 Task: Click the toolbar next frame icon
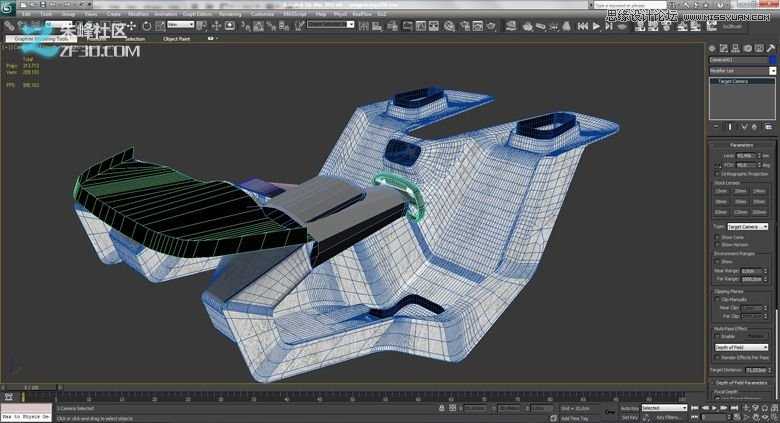(609, 26)
